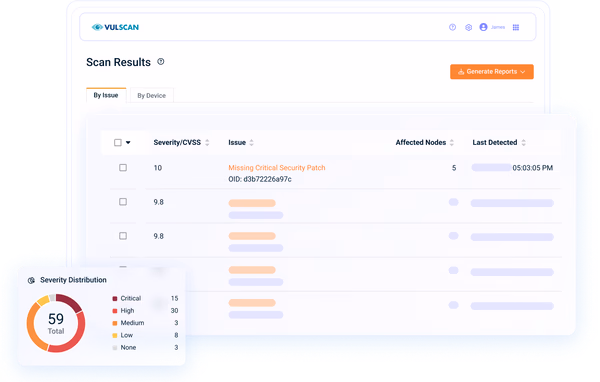Image resolution: width=600 pixels, height=382 pixels.
Task: Toggle the select-all checkbox in the table header
Action: 118,142
